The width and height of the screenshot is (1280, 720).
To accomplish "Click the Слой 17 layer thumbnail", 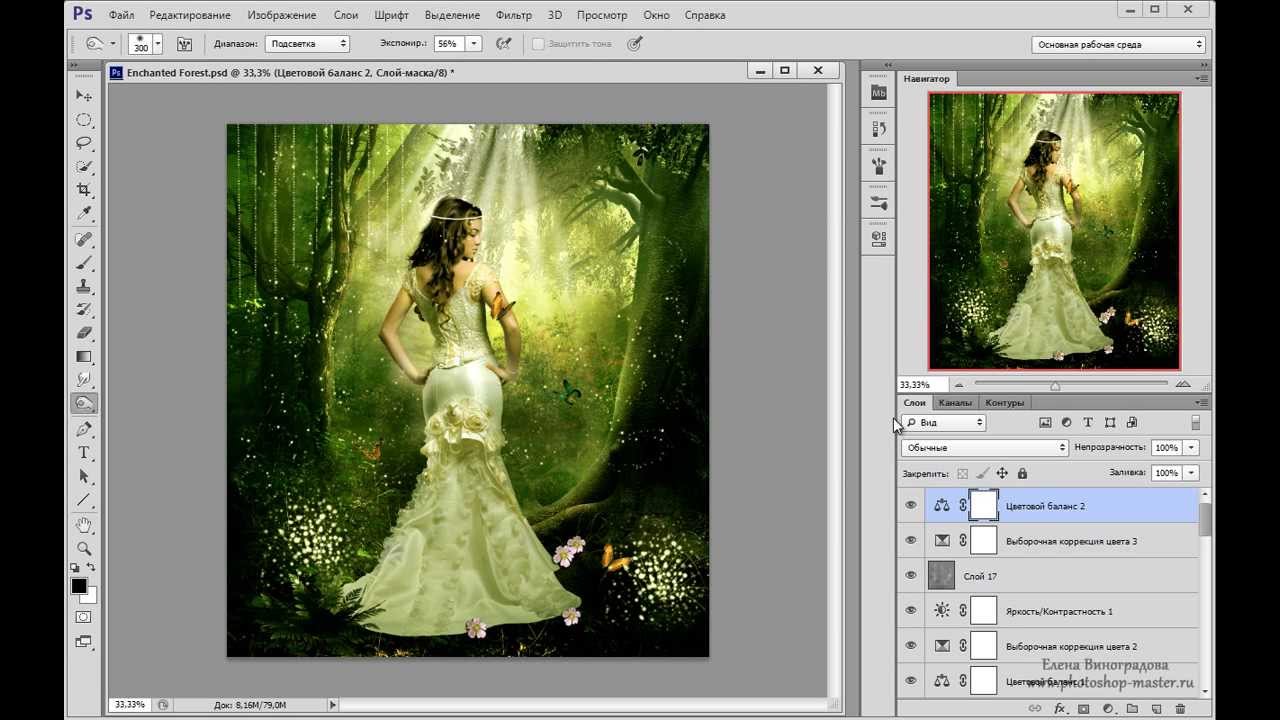I will point(941,576).
